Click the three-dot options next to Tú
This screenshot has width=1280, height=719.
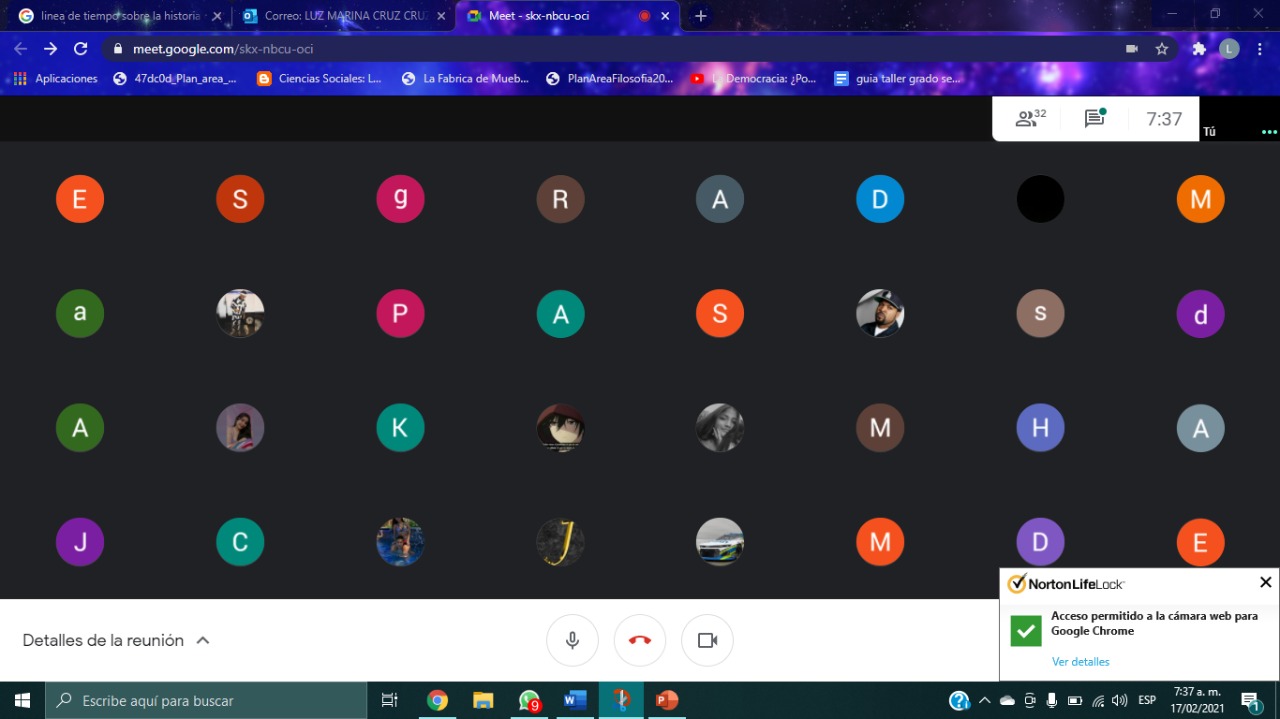1269,132
